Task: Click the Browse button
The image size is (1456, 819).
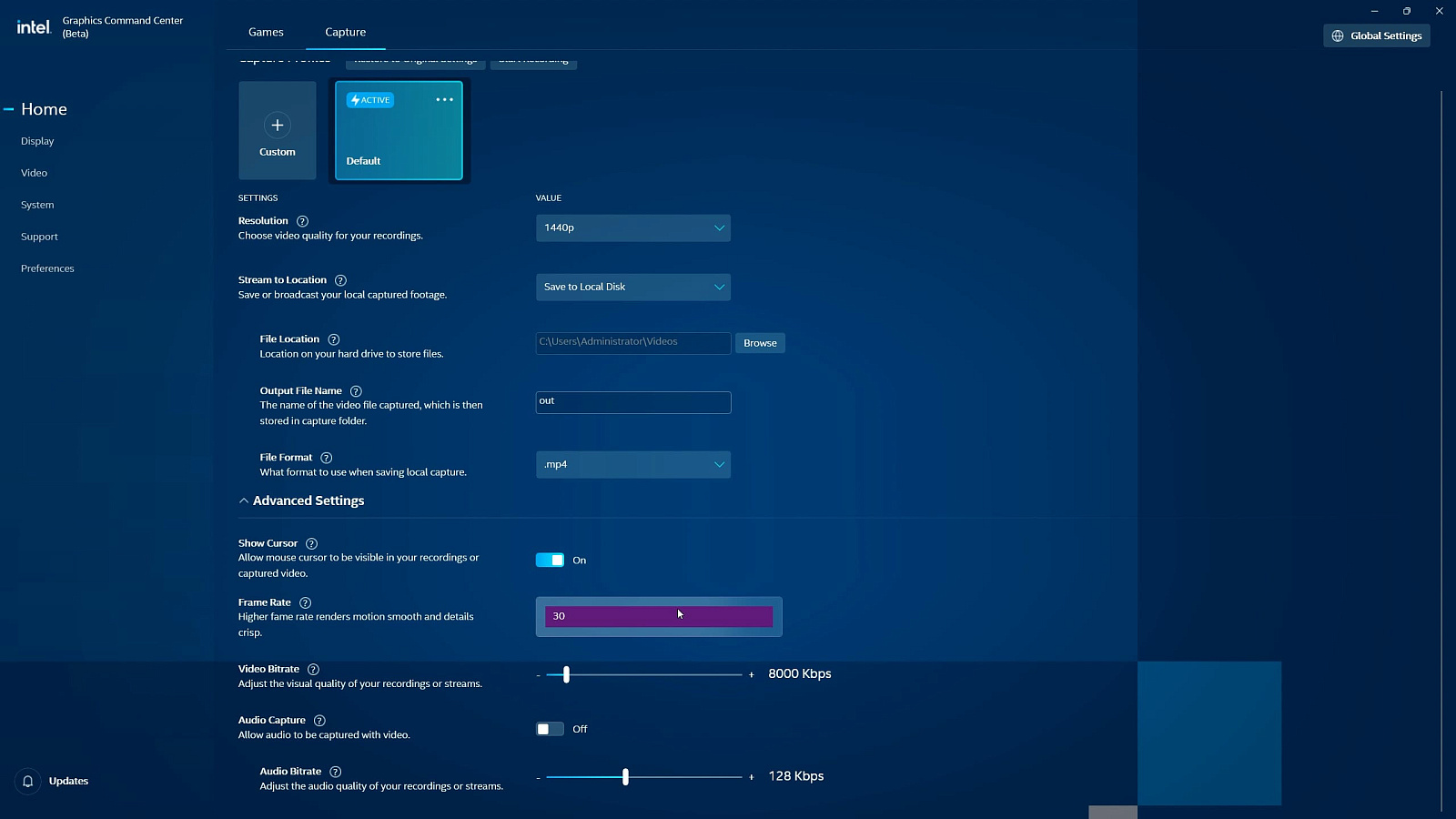Action: (x=760, y=343)
